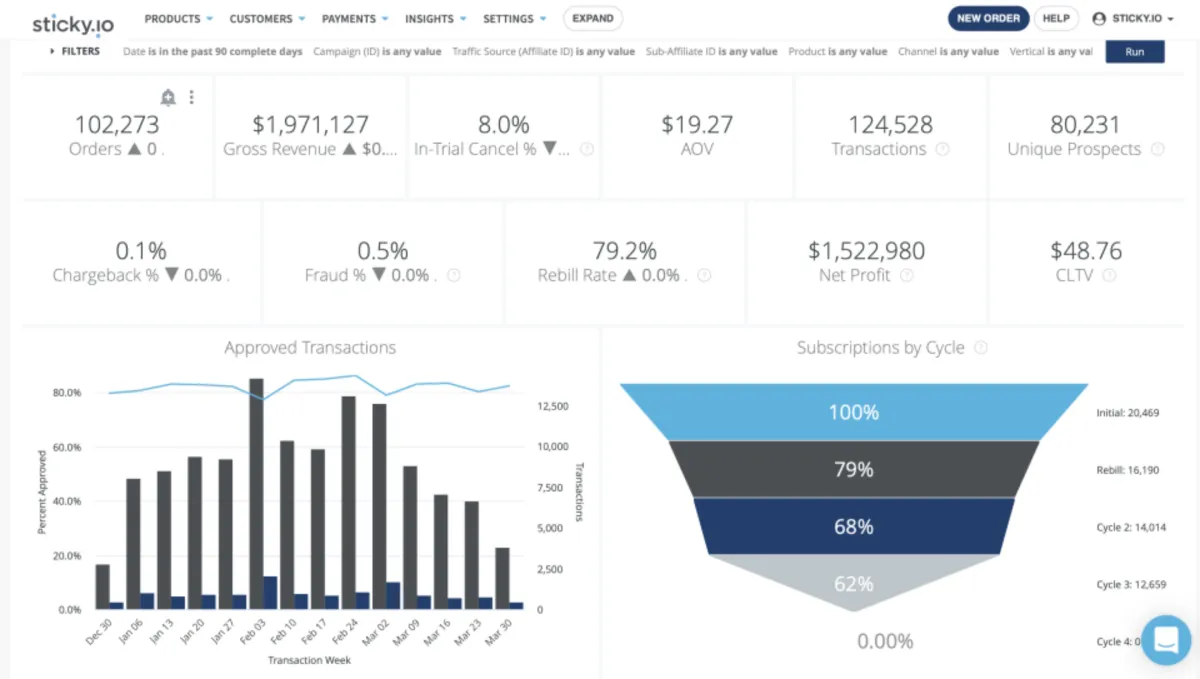Click the info icon beside Rebill Rate
Viewport: 1200px width, 679px height.
(x=704, y=275)
